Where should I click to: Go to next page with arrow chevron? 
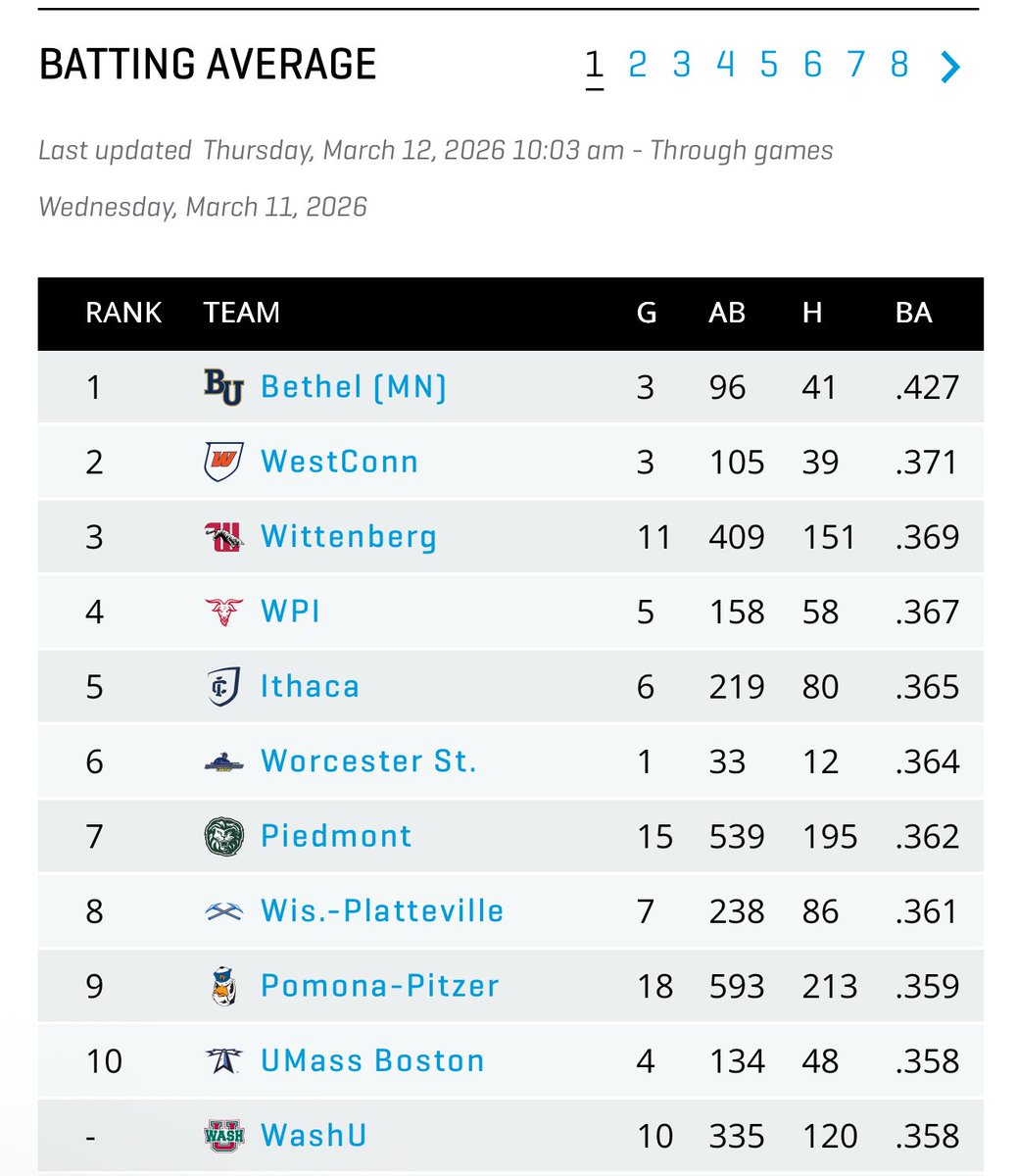(x=950, y=67)
